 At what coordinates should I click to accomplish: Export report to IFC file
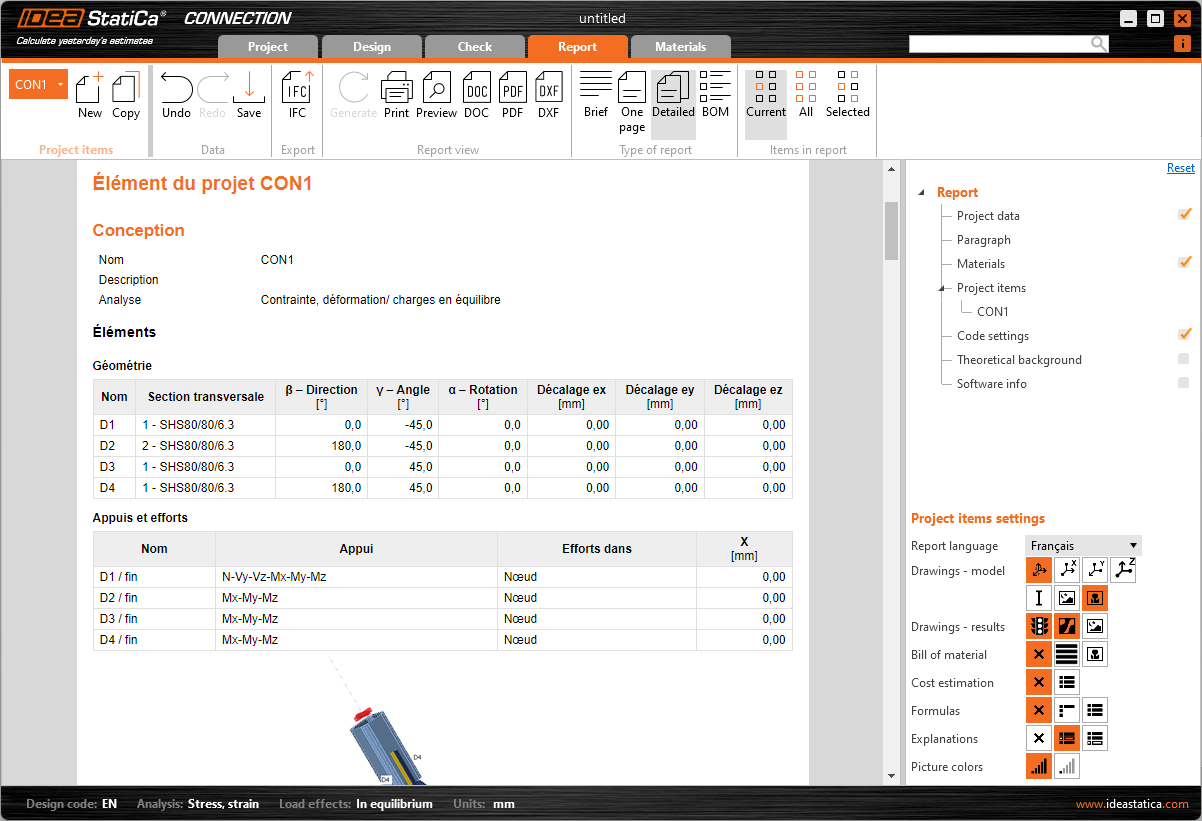297,96
